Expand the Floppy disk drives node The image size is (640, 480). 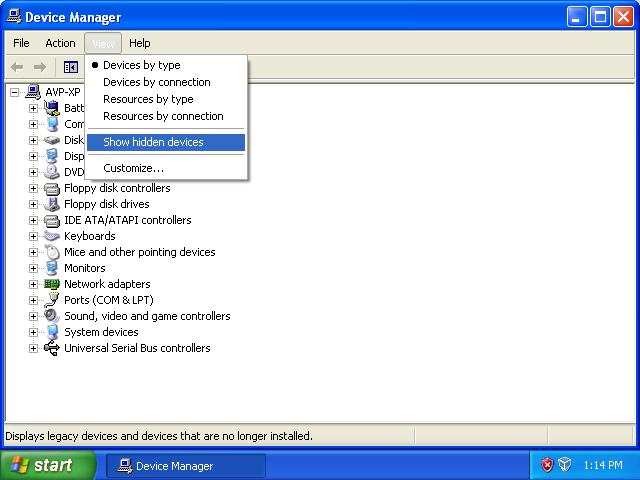[x=33, y=204]
